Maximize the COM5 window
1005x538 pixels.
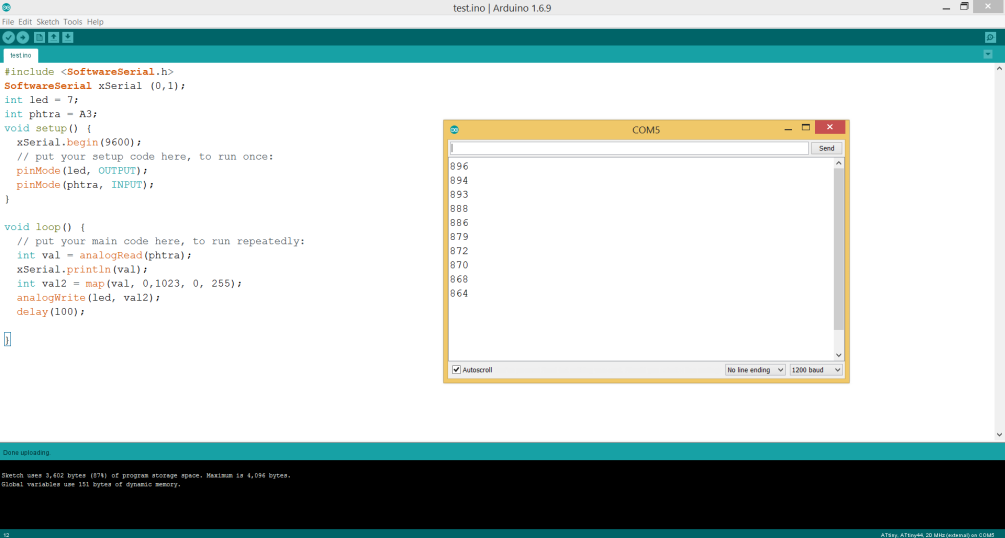coord(806,128)
